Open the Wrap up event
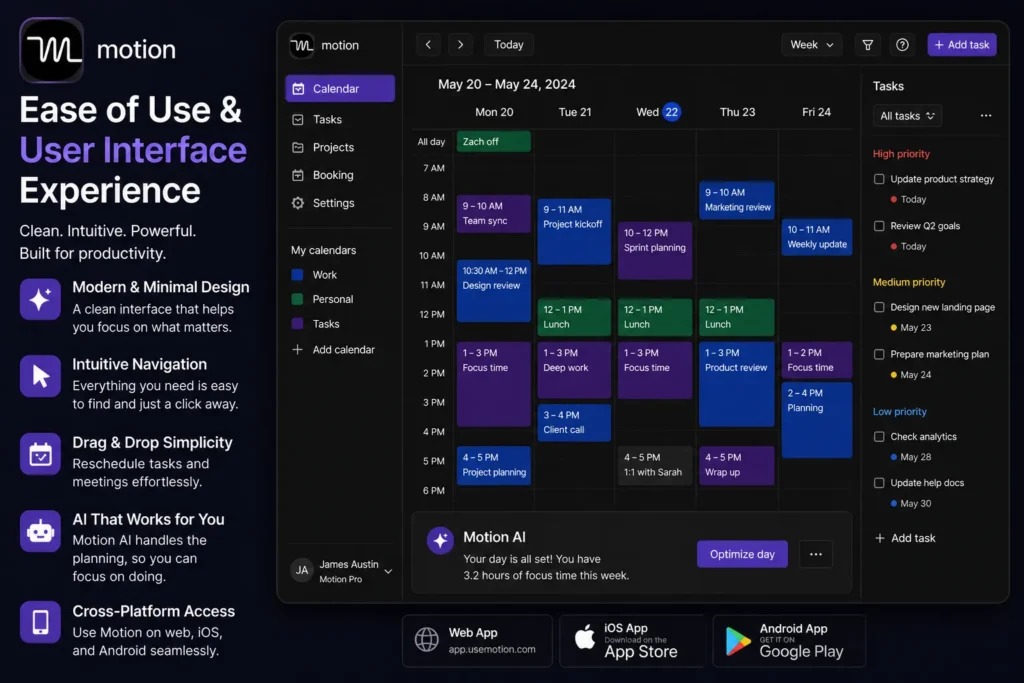1024x683 pixels. pyautogui.click(x=737, y=465)
